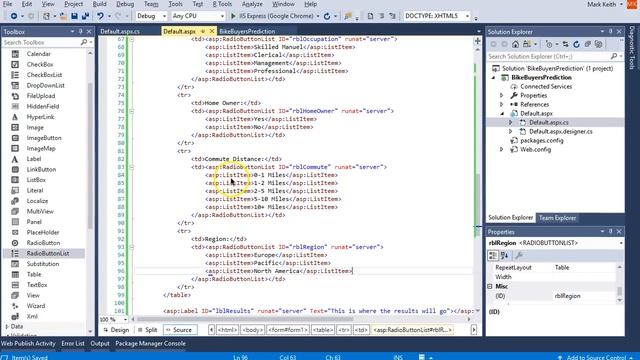The image size is (640, 360).
Task: Select ListBox control in Toolbox
Action: [x=36, y=180]
